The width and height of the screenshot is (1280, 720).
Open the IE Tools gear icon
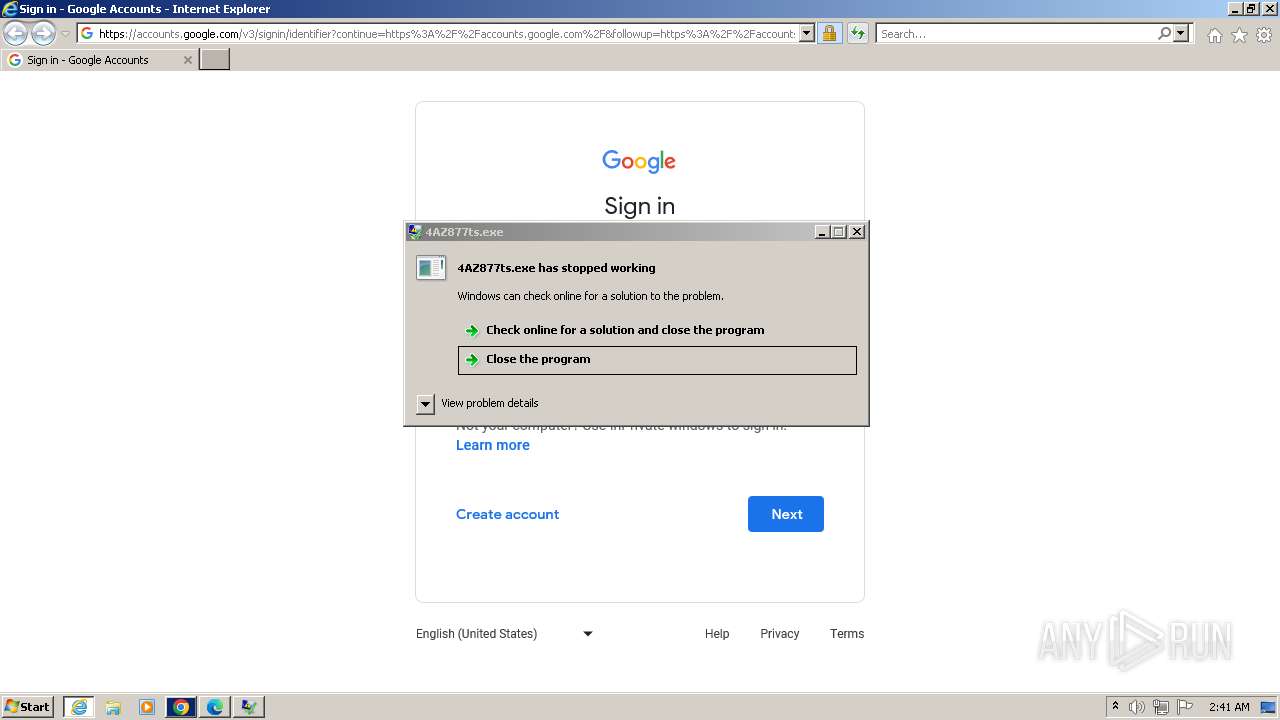pos(1264,35)
